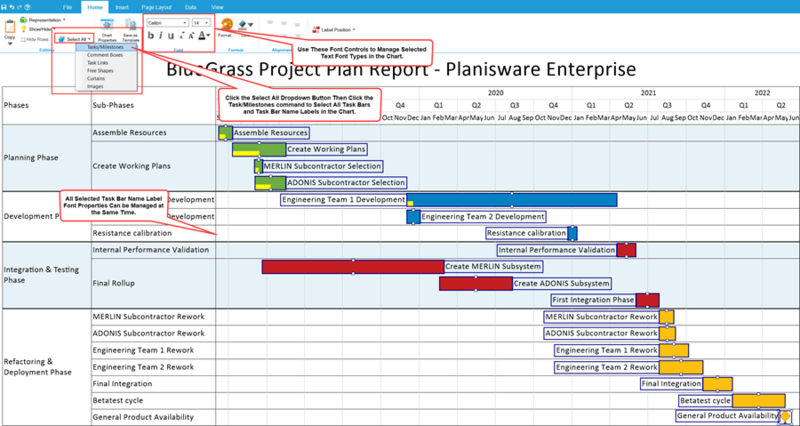Choose Task Links from the Select All menu
This screenshot has width=800, height=426.
(107, 63)
